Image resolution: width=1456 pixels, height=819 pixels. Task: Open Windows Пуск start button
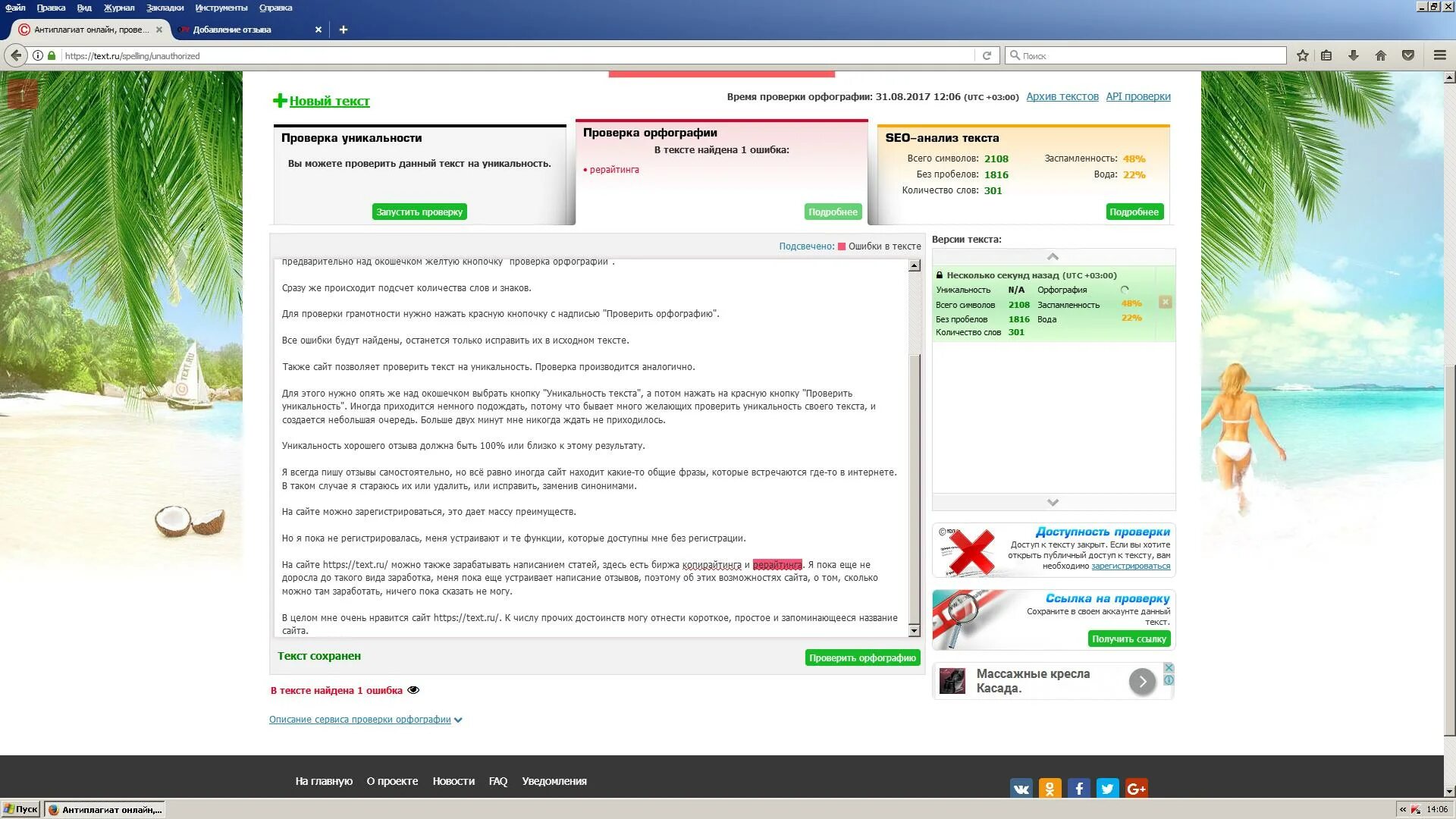(21, 809)
